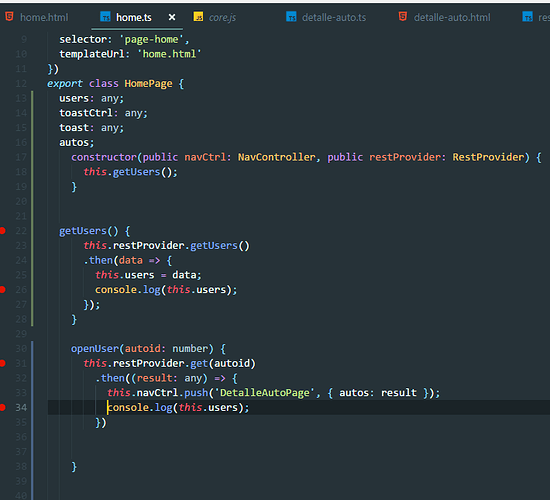Remove the breakpoint on line 22
The height and width of the screenshot is (500, 550).
2,231
